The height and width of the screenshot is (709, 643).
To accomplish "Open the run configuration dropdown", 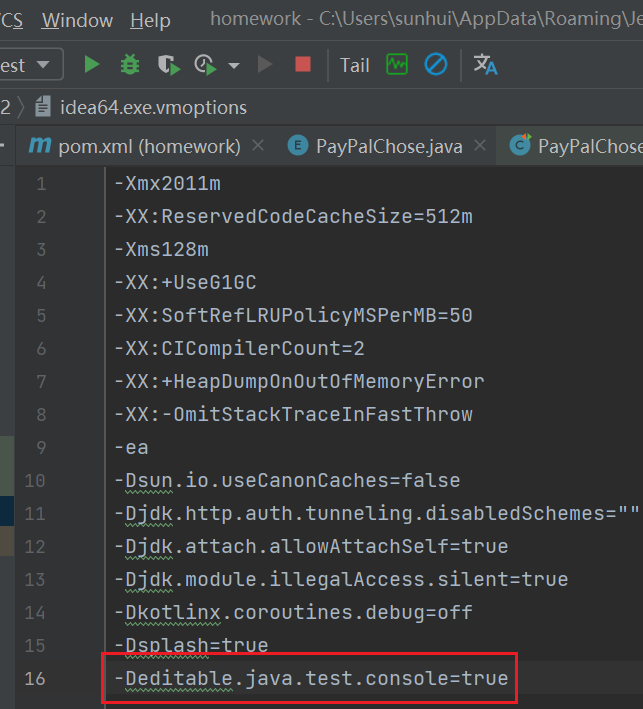I will pos(28,65).
